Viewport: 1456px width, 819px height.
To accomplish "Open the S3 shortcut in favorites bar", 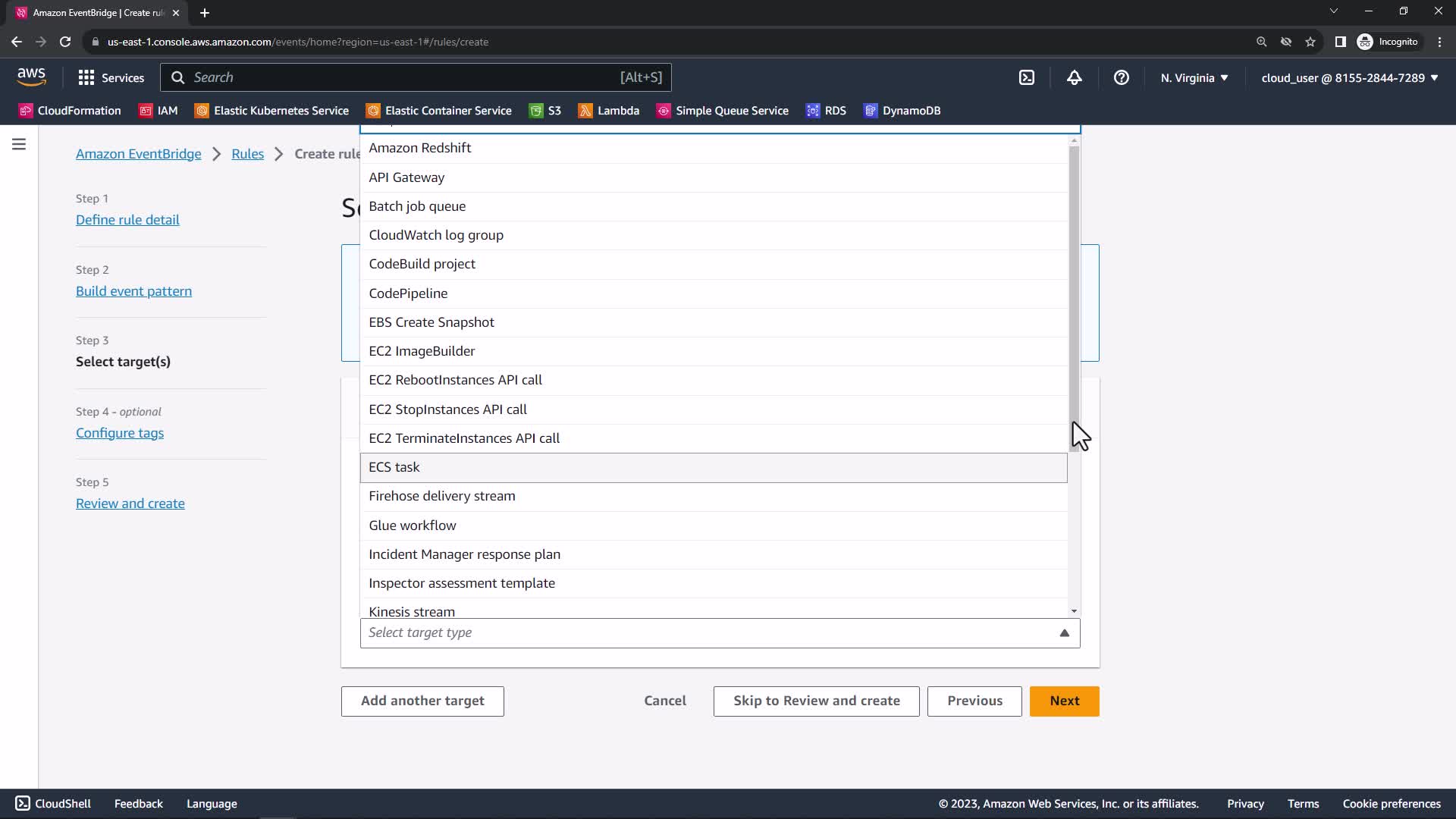I will click(545, 111).
